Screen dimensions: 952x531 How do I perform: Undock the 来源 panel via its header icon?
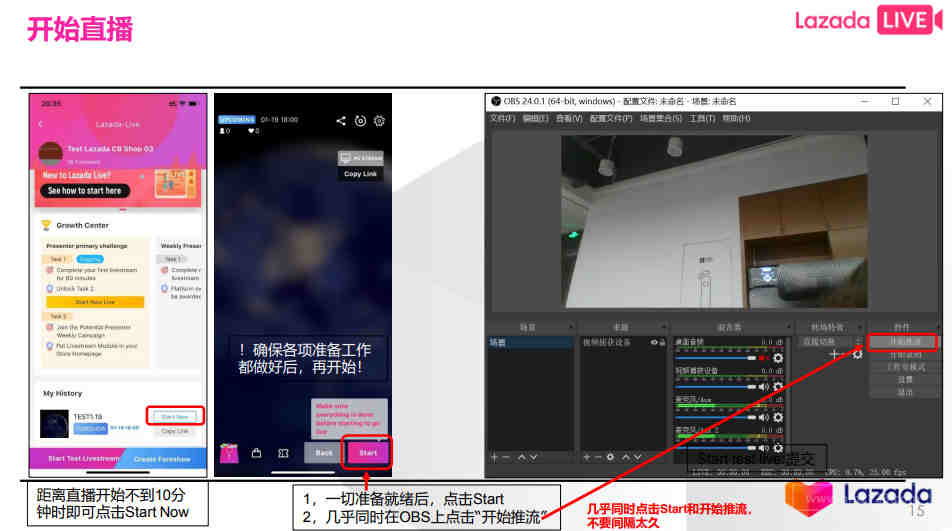pyautogui.click(x=664, y=327)
